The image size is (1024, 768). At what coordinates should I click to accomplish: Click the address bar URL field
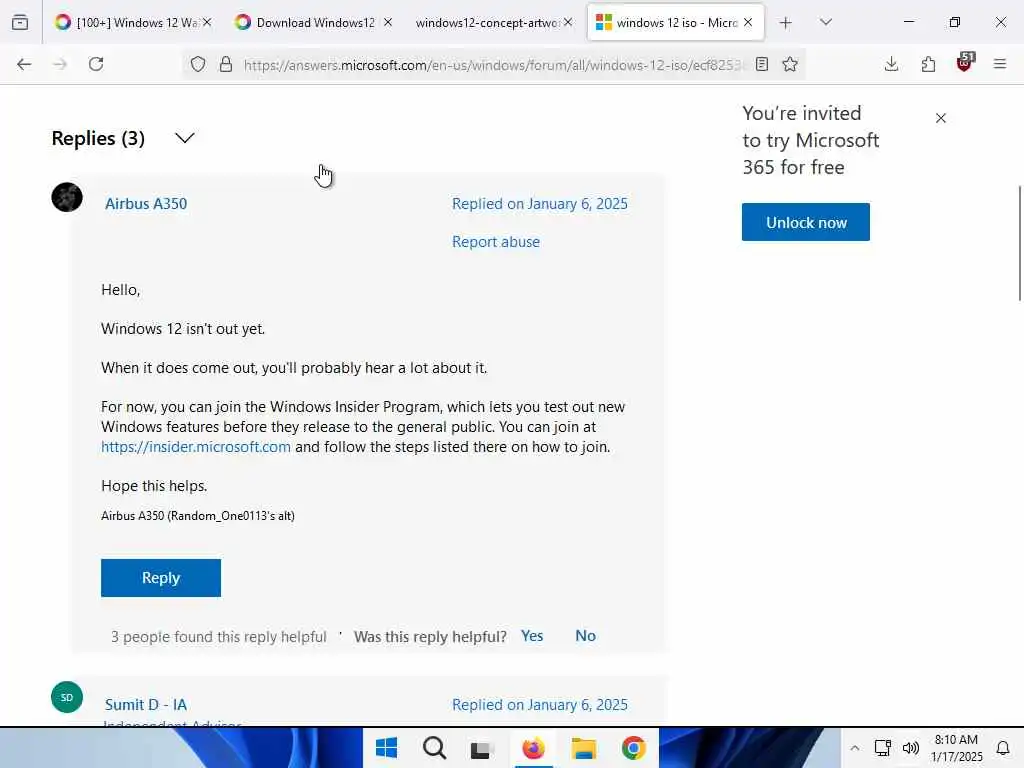tap(493, 65)
